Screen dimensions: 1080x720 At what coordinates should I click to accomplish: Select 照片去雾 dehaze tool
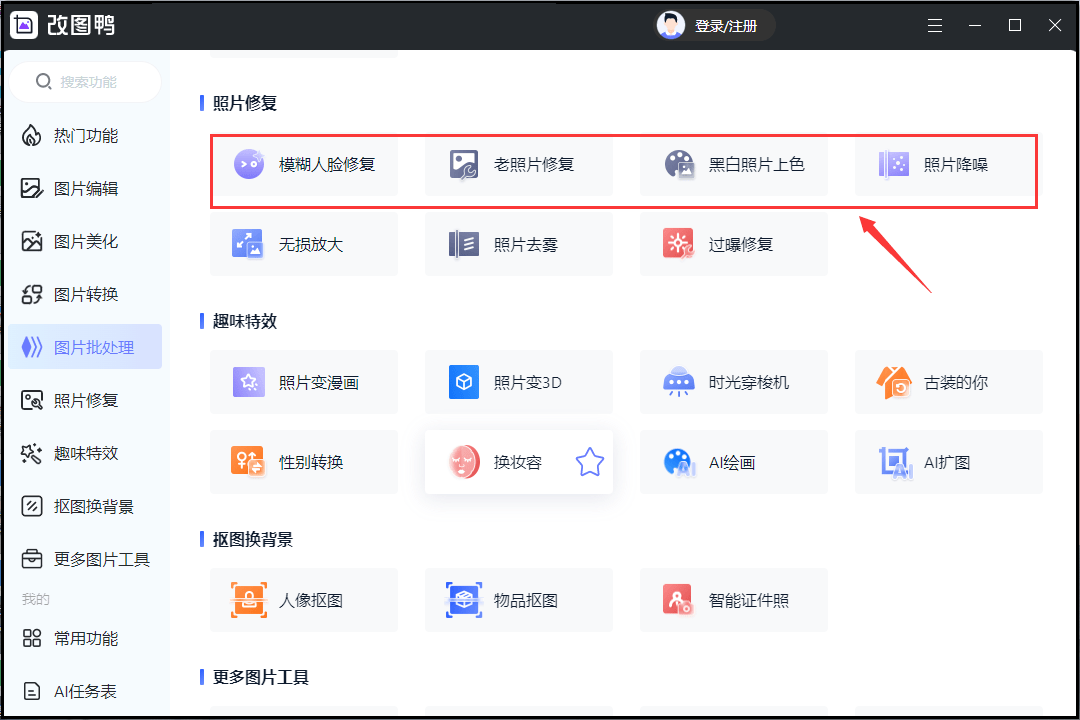pos(519,244)
